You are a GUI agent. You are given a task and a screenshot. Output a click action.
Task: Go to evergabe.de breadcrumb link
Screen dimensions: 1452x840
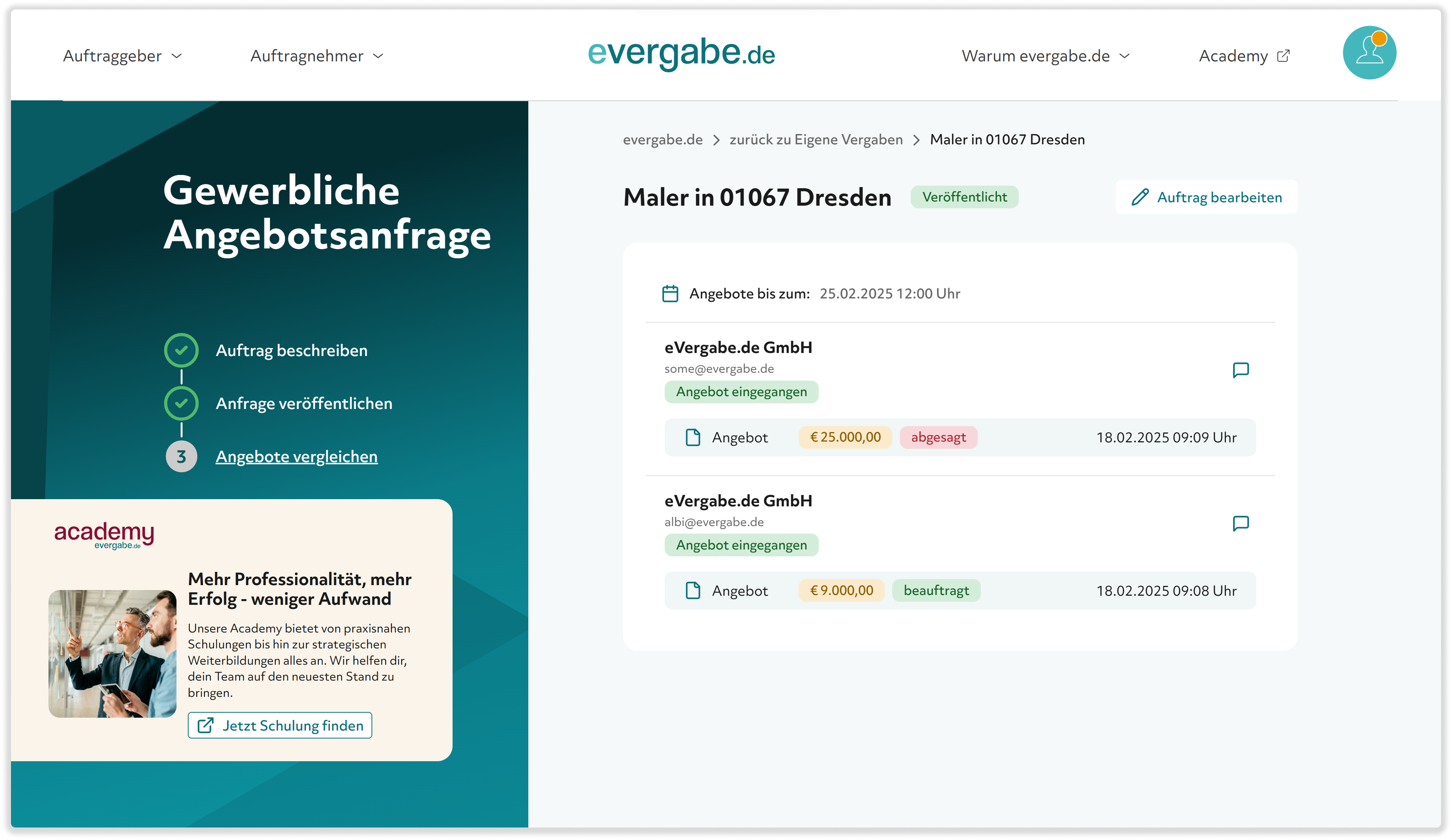663,139
